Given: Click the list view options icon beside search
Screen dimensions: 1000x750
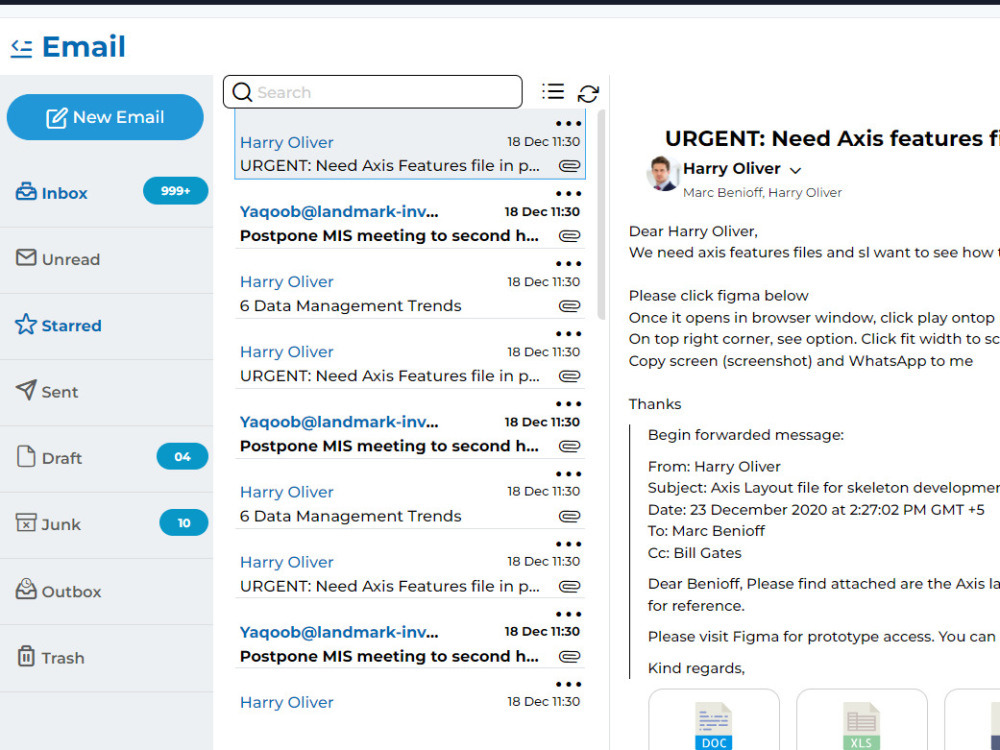Looking at the screenshot, I should [553, 92].
